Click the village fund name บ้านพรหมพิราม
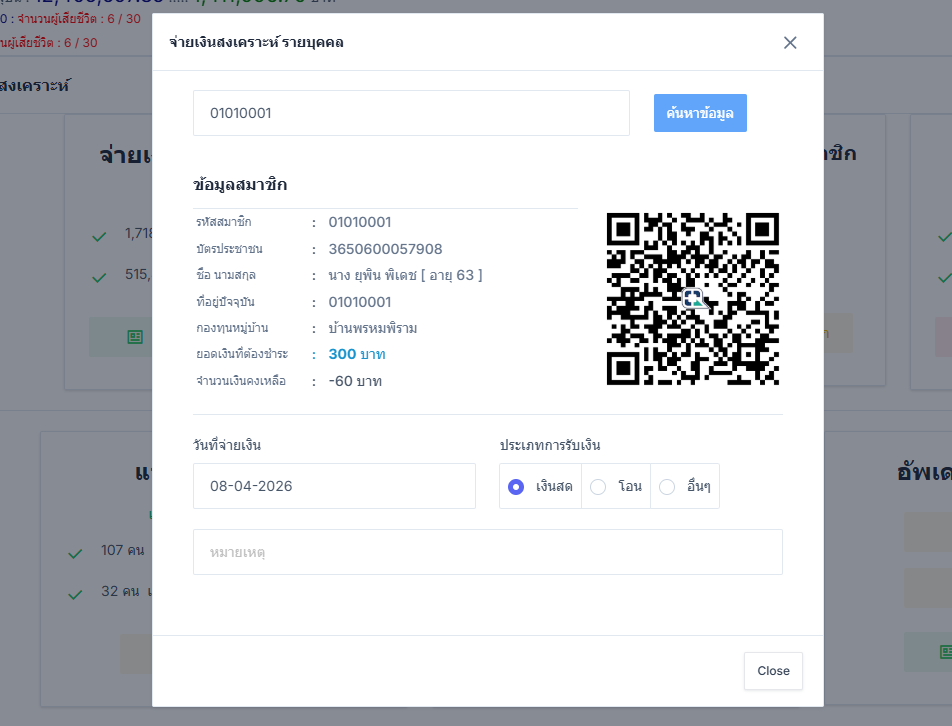 [x=373, y=328]
